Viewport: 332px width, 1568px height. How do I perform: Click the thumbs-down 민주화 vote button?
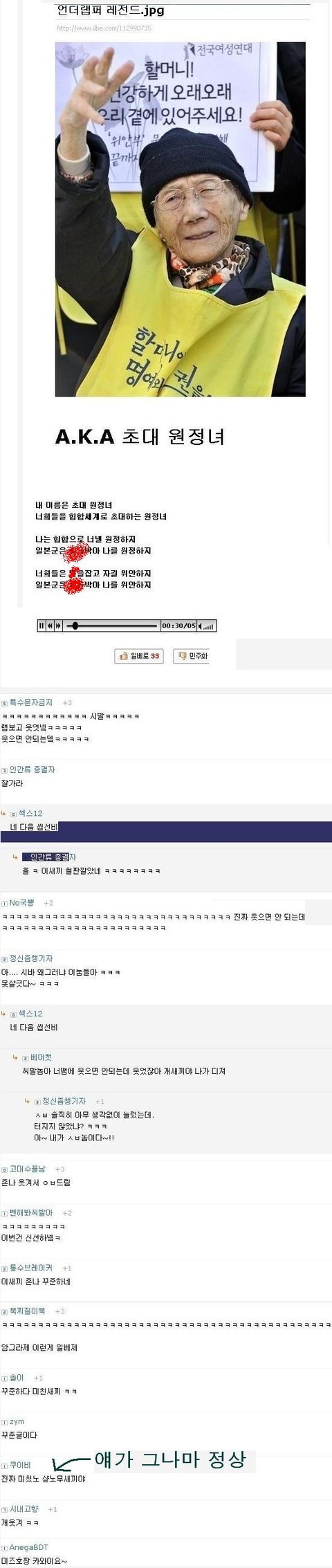(x=191, y=656)
